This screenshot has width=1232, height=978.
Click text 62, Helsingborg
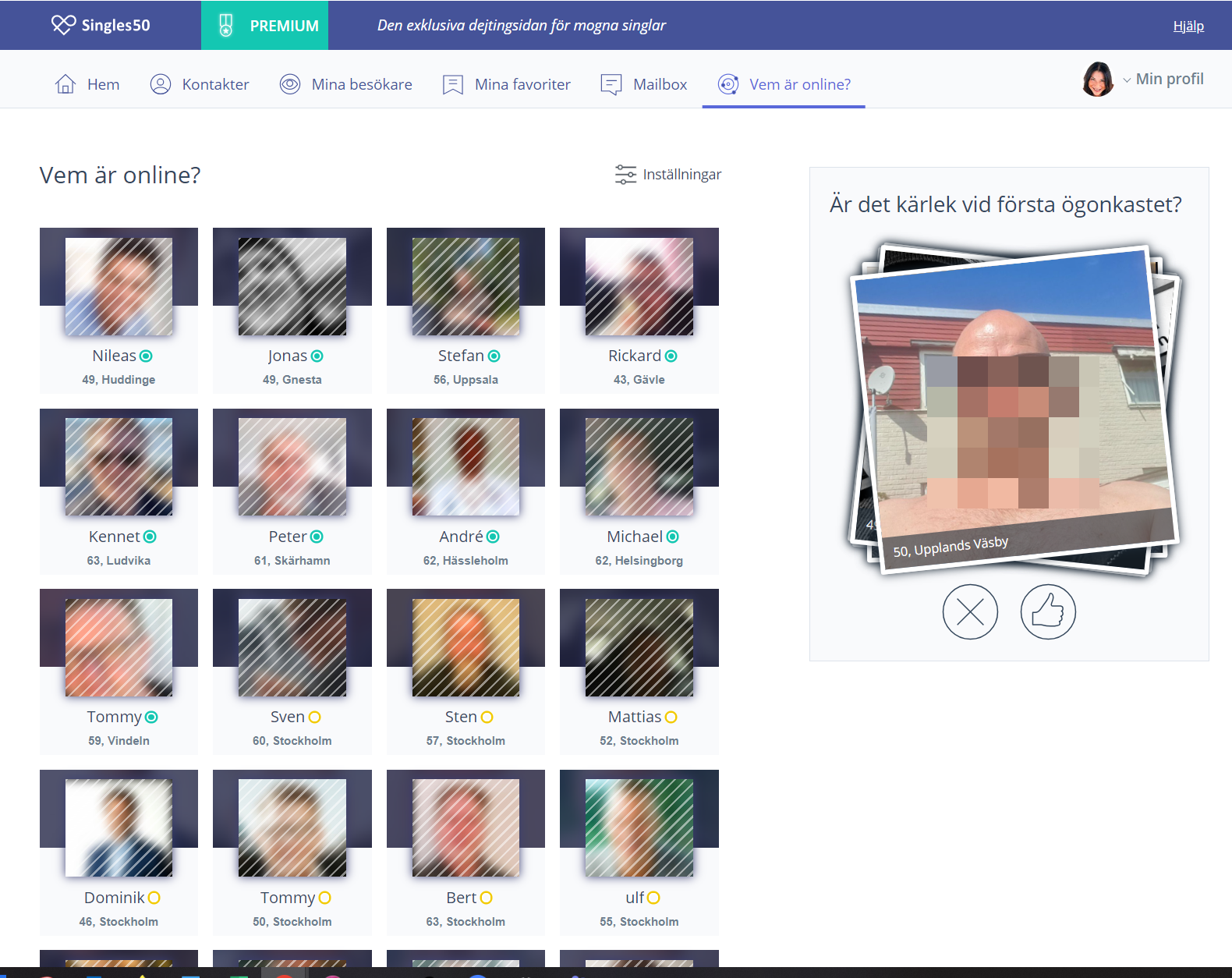click(x=639, y=561)
